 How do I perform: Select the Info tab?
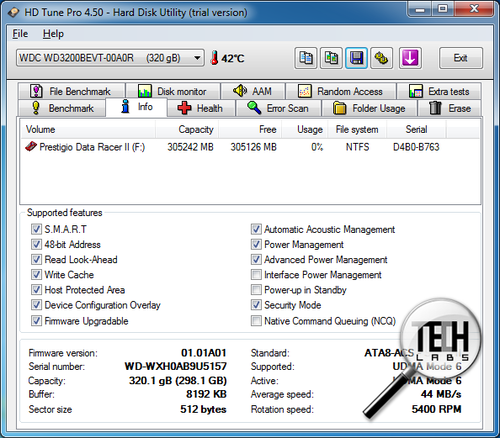coord(136,107)
